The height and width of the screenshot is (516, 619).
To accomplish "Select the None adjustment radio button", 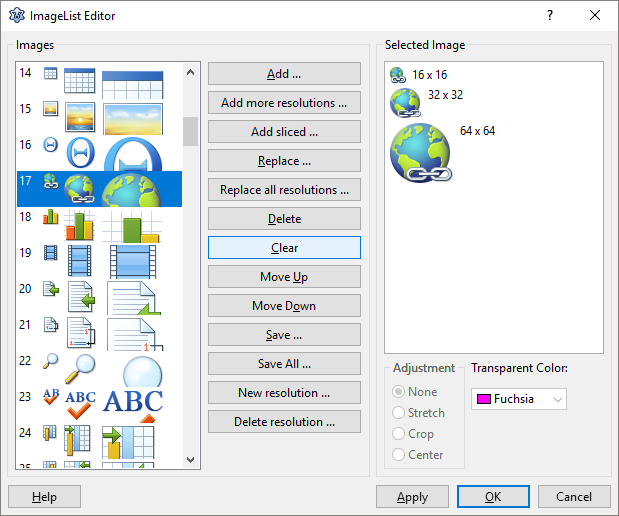I will click(401, 392).
